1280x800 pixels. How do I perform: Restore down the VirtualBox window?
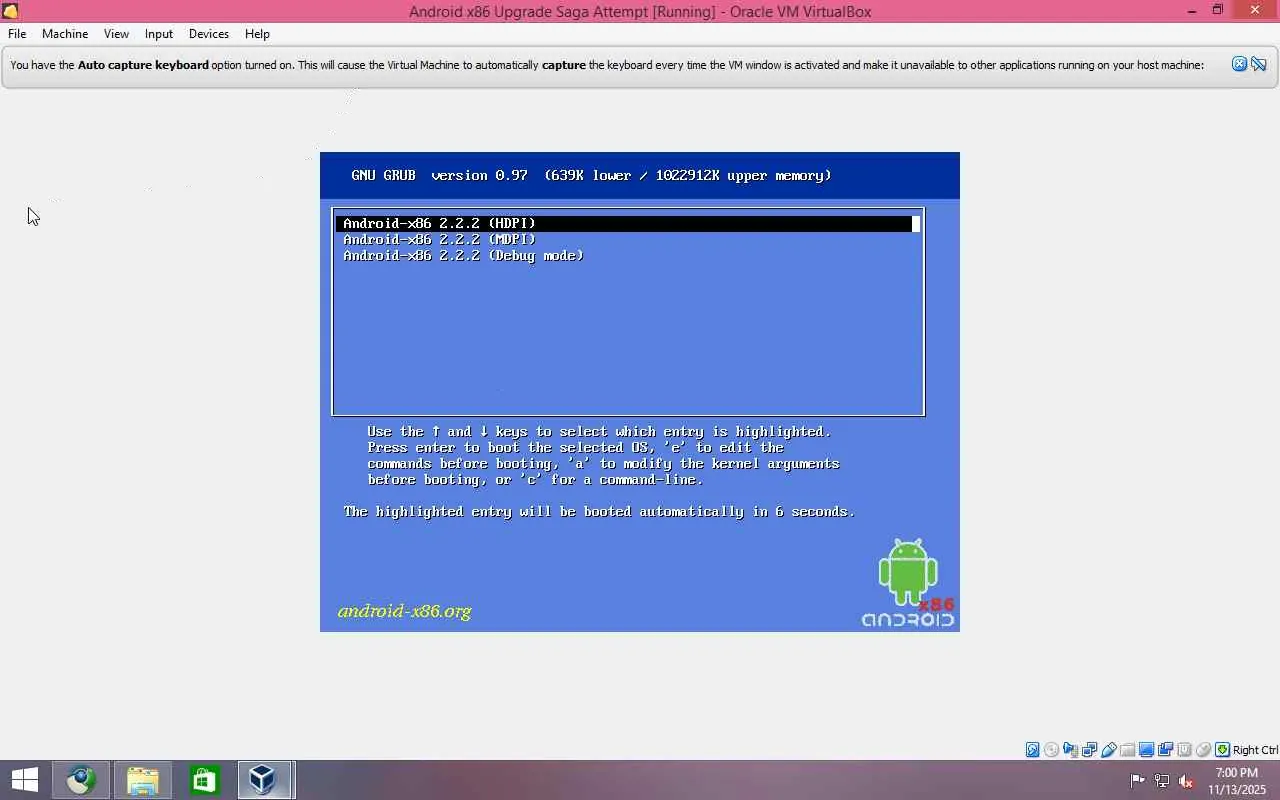click(1218, 11)
